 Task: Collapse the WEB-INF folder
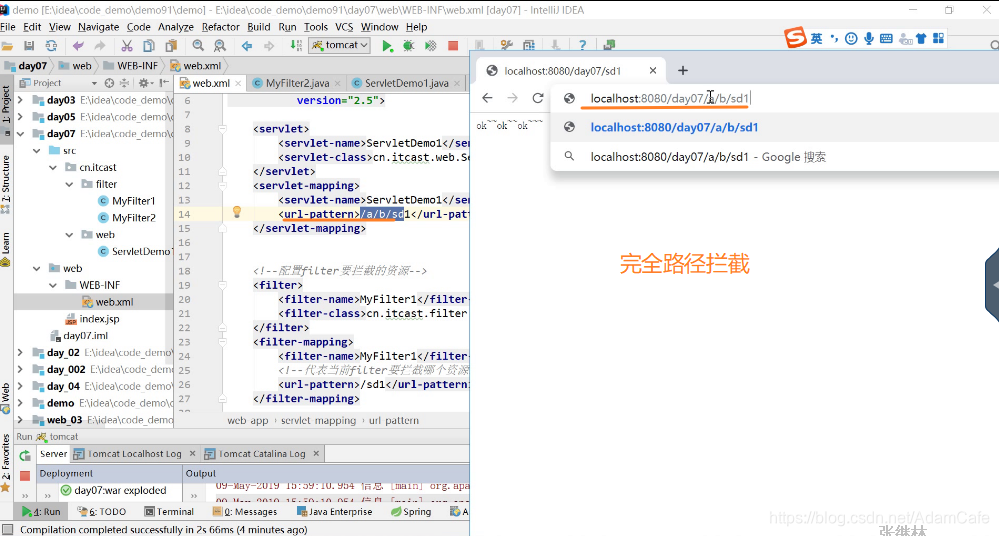point(54,285)
